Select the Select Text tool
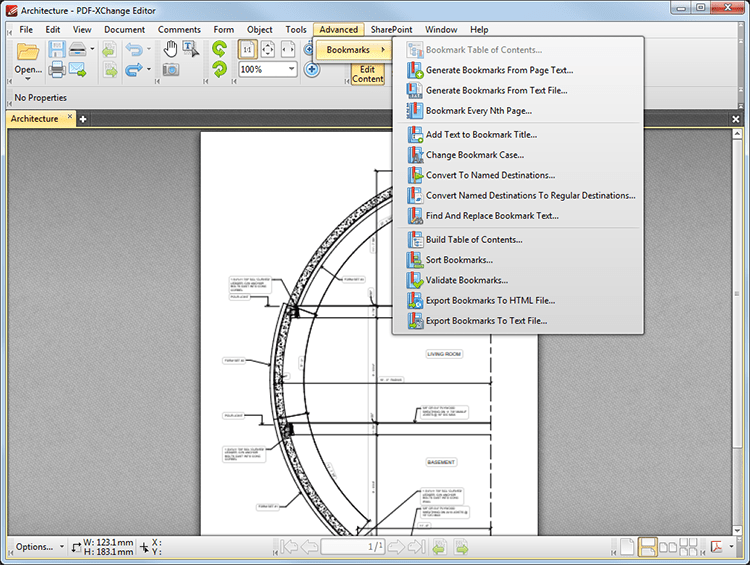The height and width of the screenshot is (565, 750). click(x=190, y=49)
